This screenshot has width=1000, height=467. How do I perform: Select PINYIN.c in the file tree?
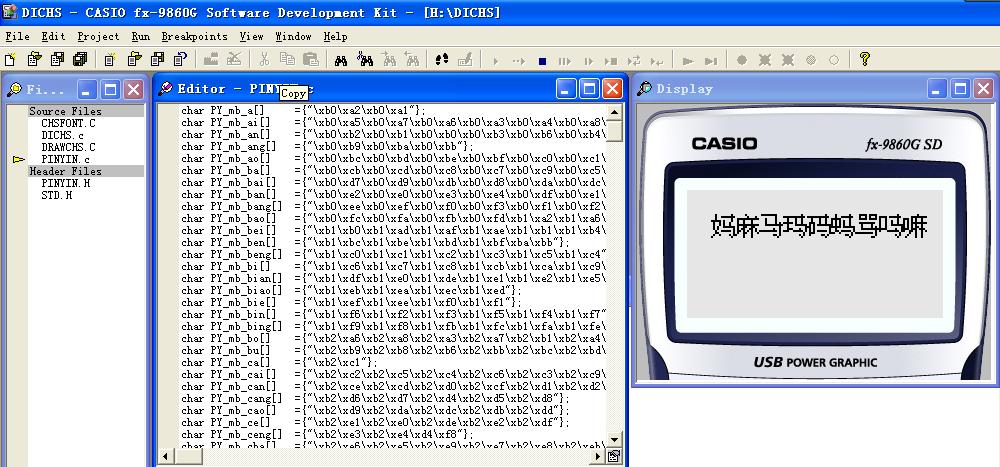click(x=65, y=159)
